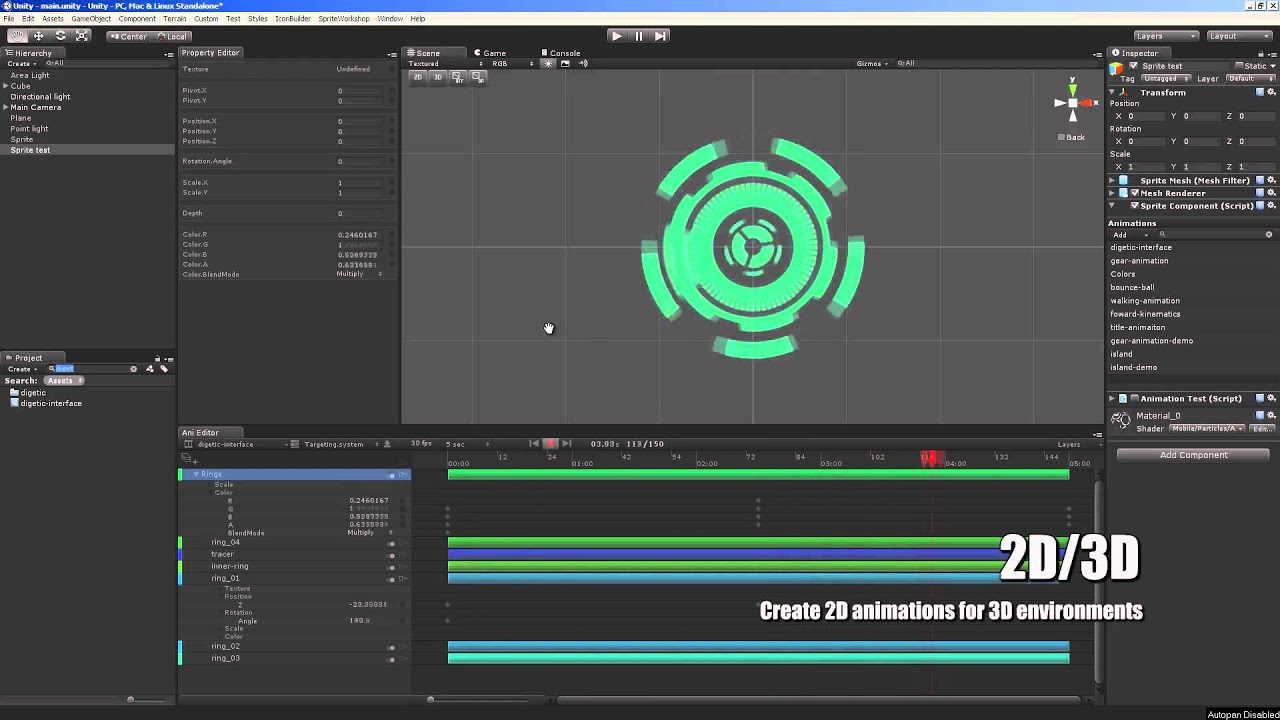This screenshot has width=1280, height=720.
Task: Toggle the Static checkbox for Sprite test
Action: click(1238, 65)
